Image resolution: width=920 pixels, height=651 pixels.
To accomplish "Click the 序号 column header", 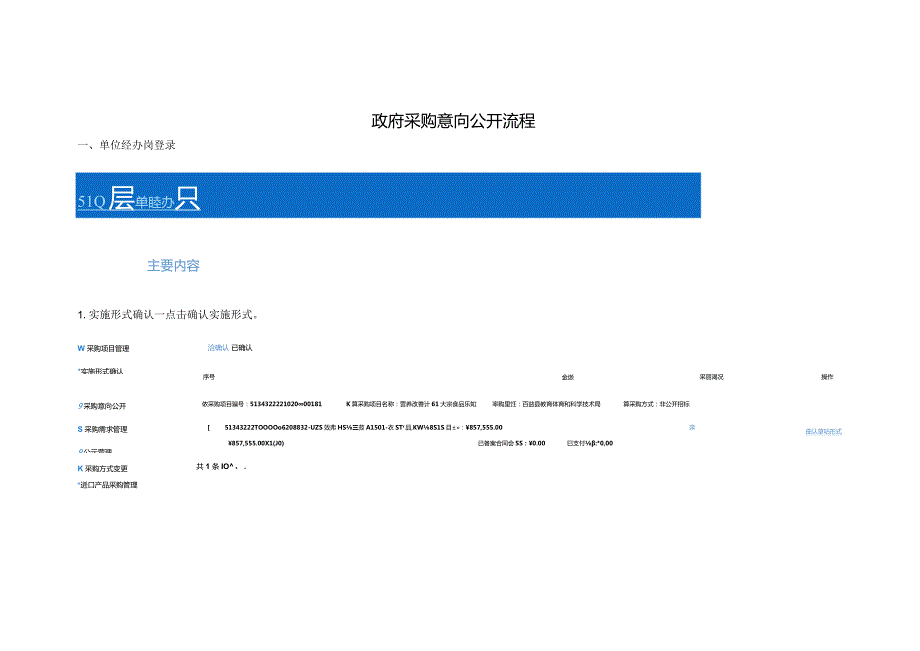I will (209, 377).
